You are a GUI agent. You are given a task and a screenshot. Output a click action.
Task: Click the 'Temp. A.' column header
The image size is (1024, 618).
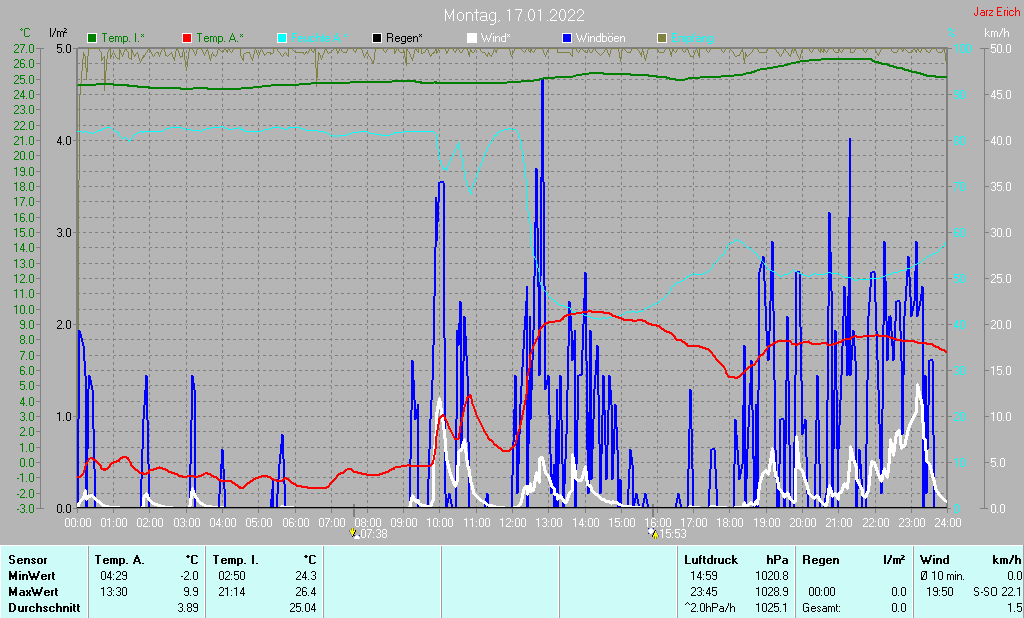point(120,560)
